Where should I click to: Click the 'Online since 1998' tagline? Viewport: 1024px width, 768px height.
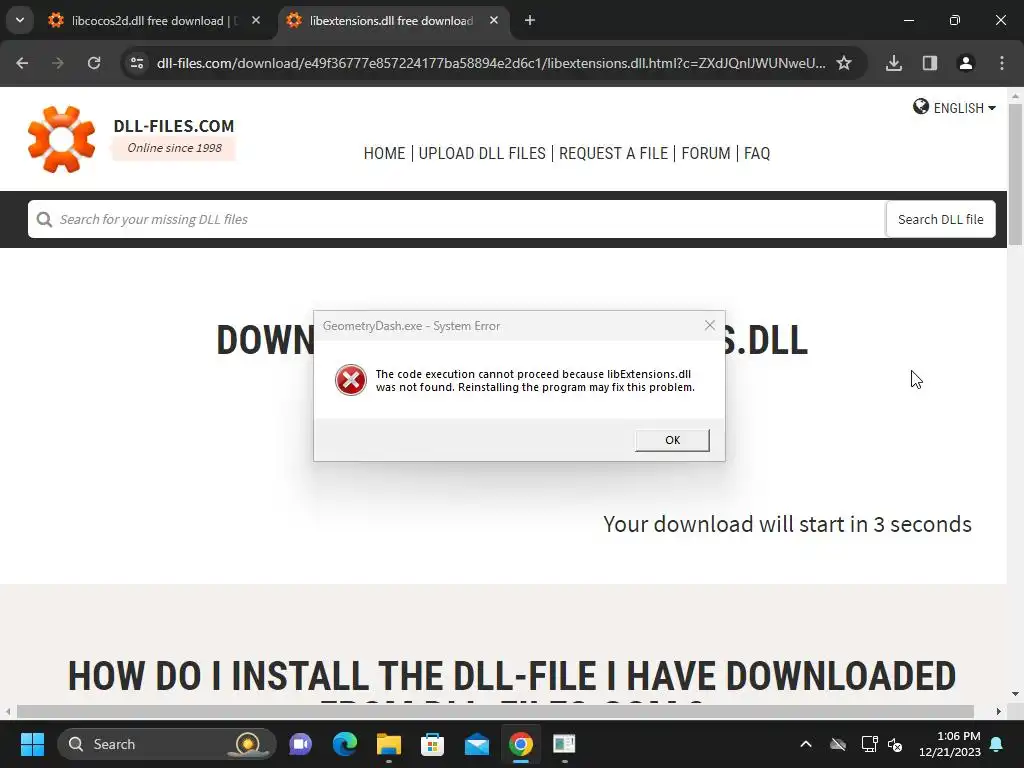coord(174,148)
